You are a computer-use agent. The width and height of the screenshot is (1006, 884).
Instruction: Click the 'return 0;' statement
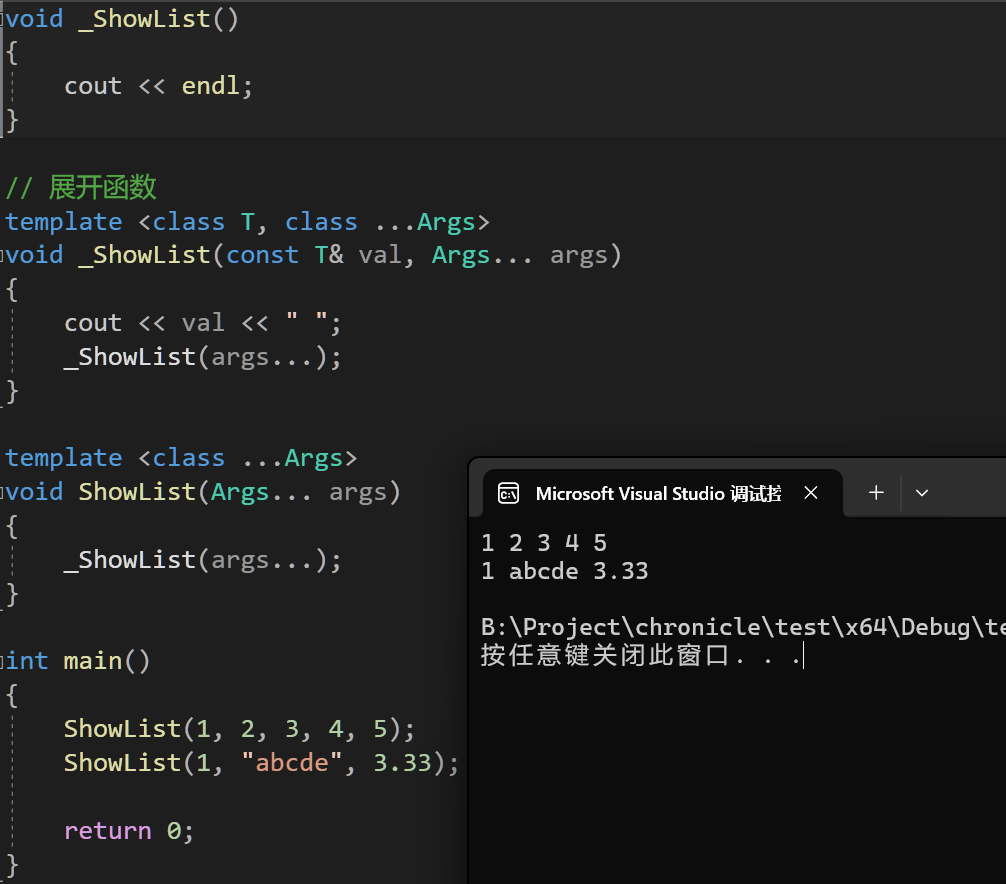(128, 831)
